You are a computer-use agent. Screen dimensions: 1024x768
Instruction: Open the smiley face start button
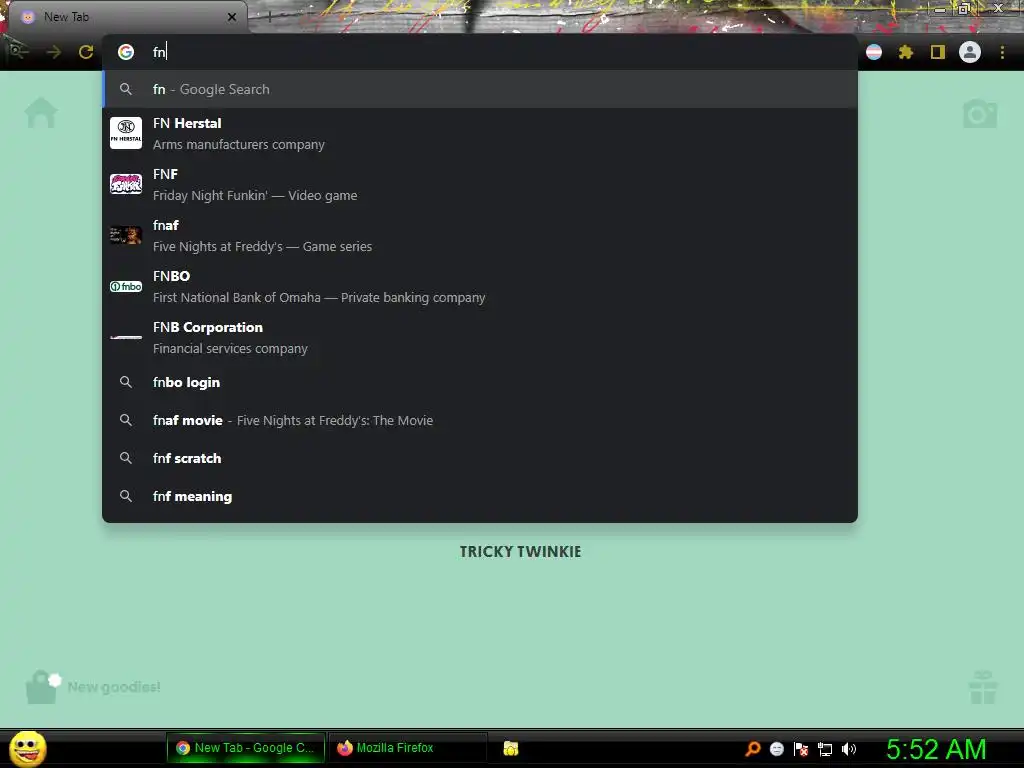click(x=28, y=748)
